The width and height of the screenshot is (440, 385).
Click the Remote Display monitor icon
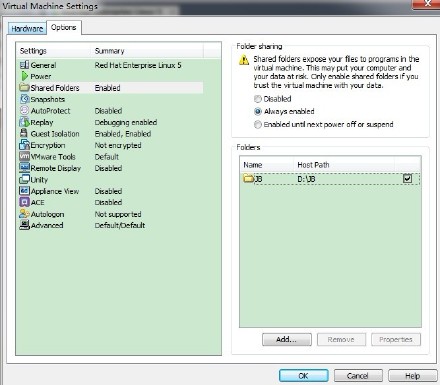coord(24,168)
